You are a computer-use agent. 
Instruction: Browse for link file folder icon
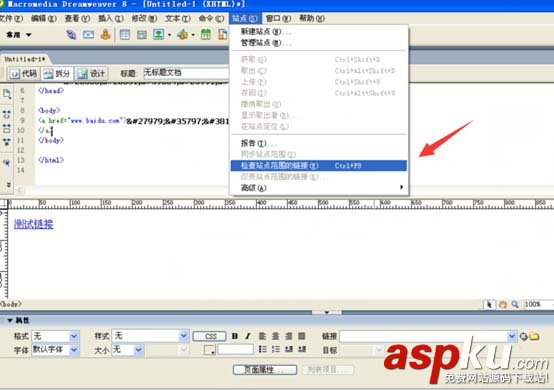coord(535,337)
